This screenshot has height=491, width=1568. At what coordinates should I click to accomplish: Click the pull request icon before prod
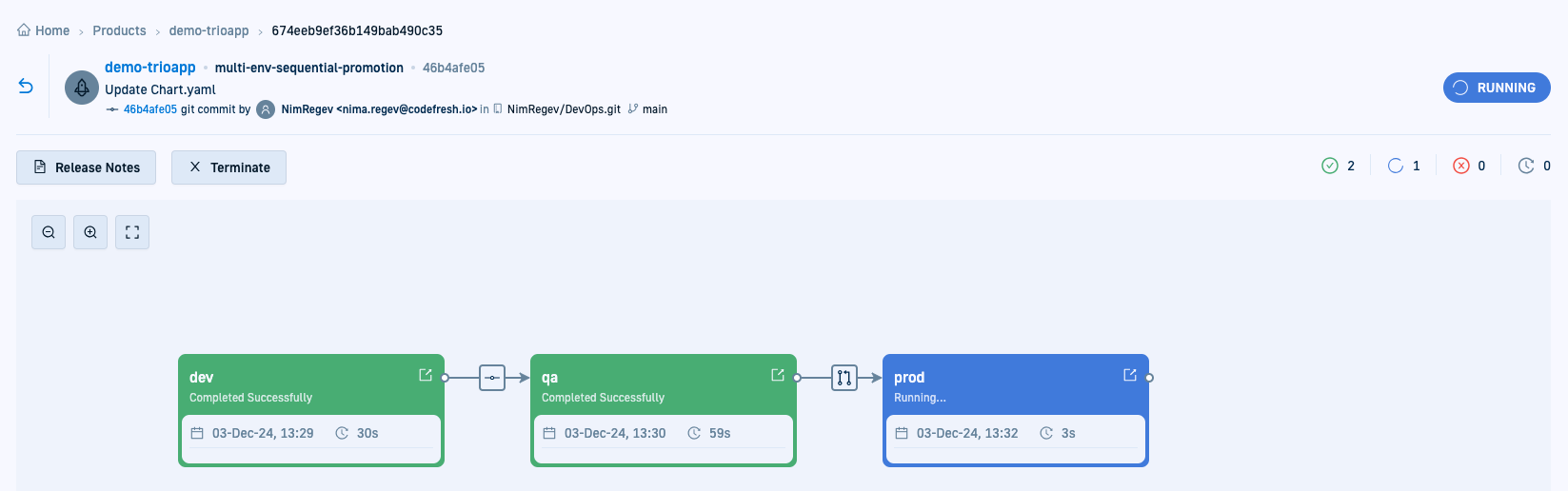pos(844,378)
